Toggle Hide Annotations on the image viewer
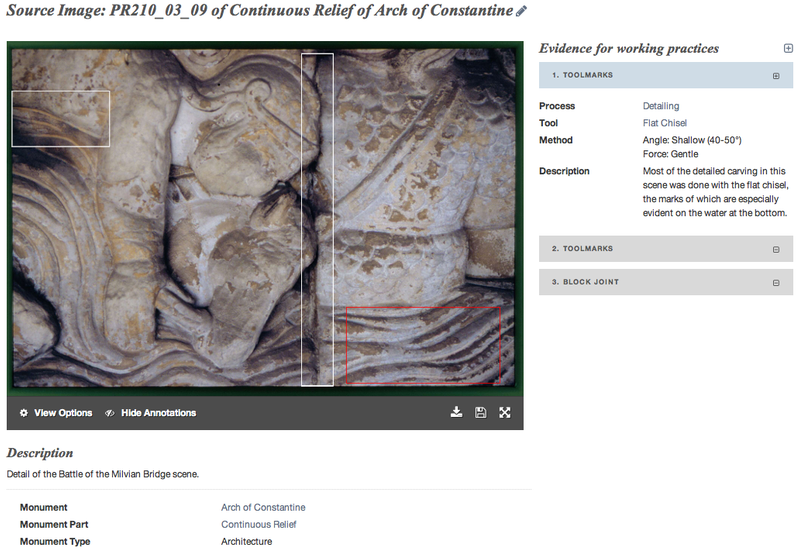 [151, 413]
